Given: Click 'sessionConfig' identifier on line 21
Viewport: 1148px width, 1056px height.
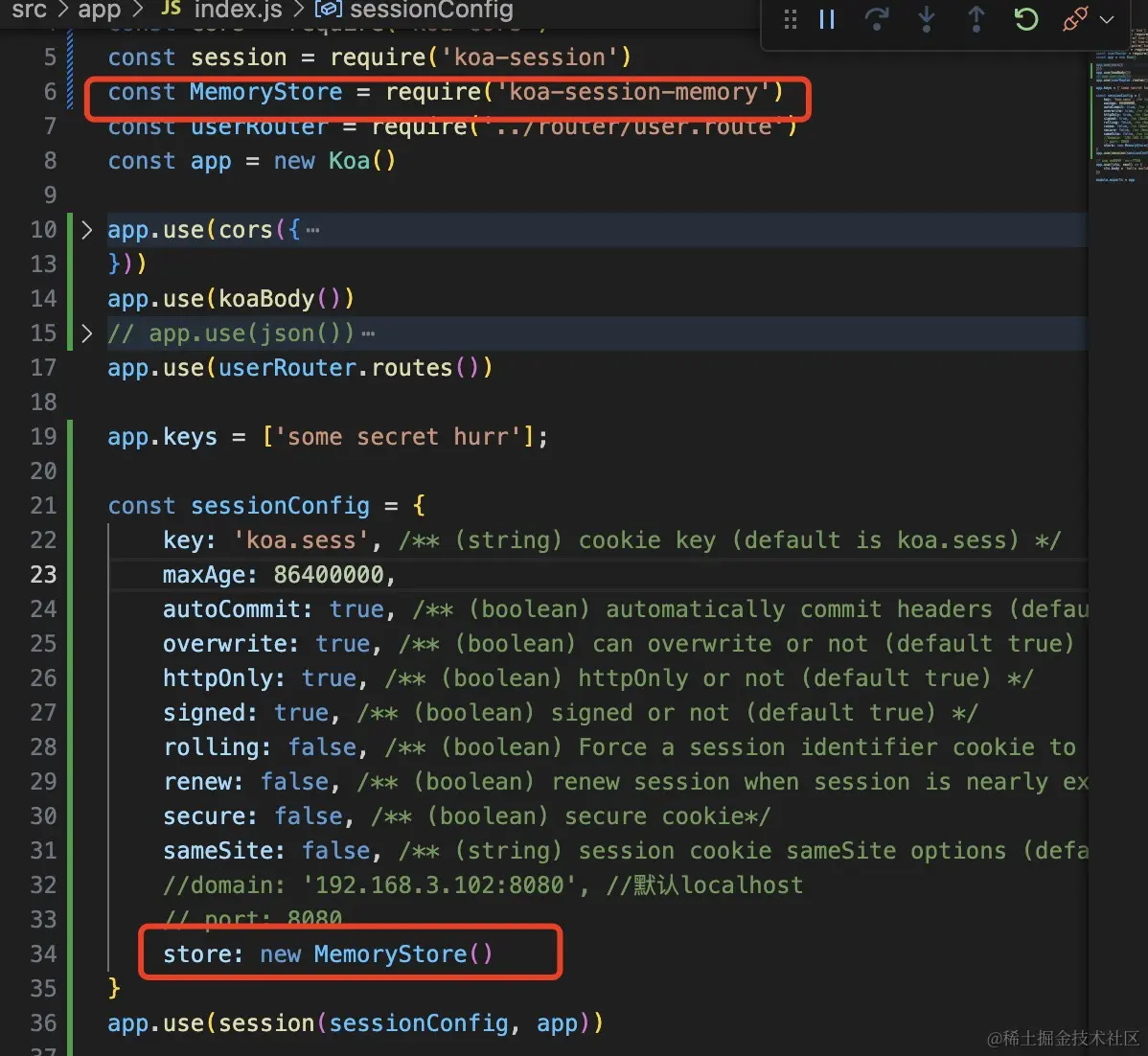Looking at the screenshot, I should 280,506.
